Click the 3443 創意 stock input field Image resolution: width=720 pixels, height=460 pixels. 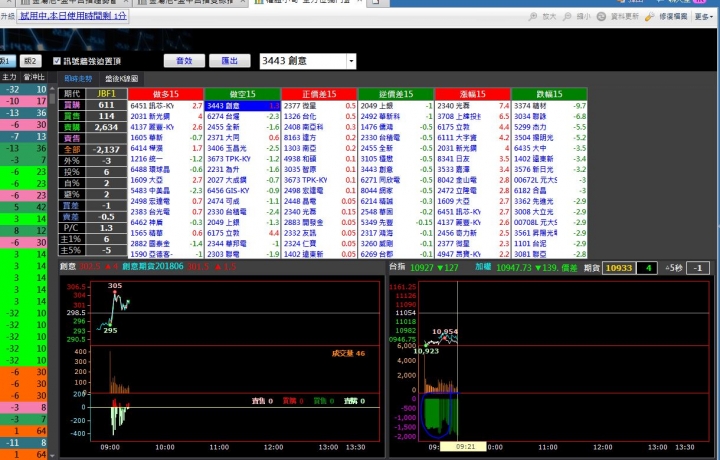pos(303,61)
